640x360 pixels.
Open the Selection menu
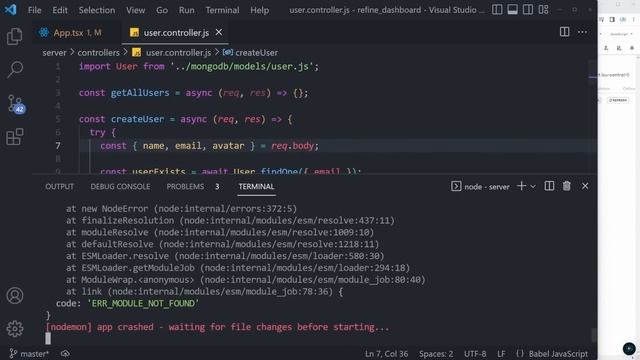[x=97, y=10]
